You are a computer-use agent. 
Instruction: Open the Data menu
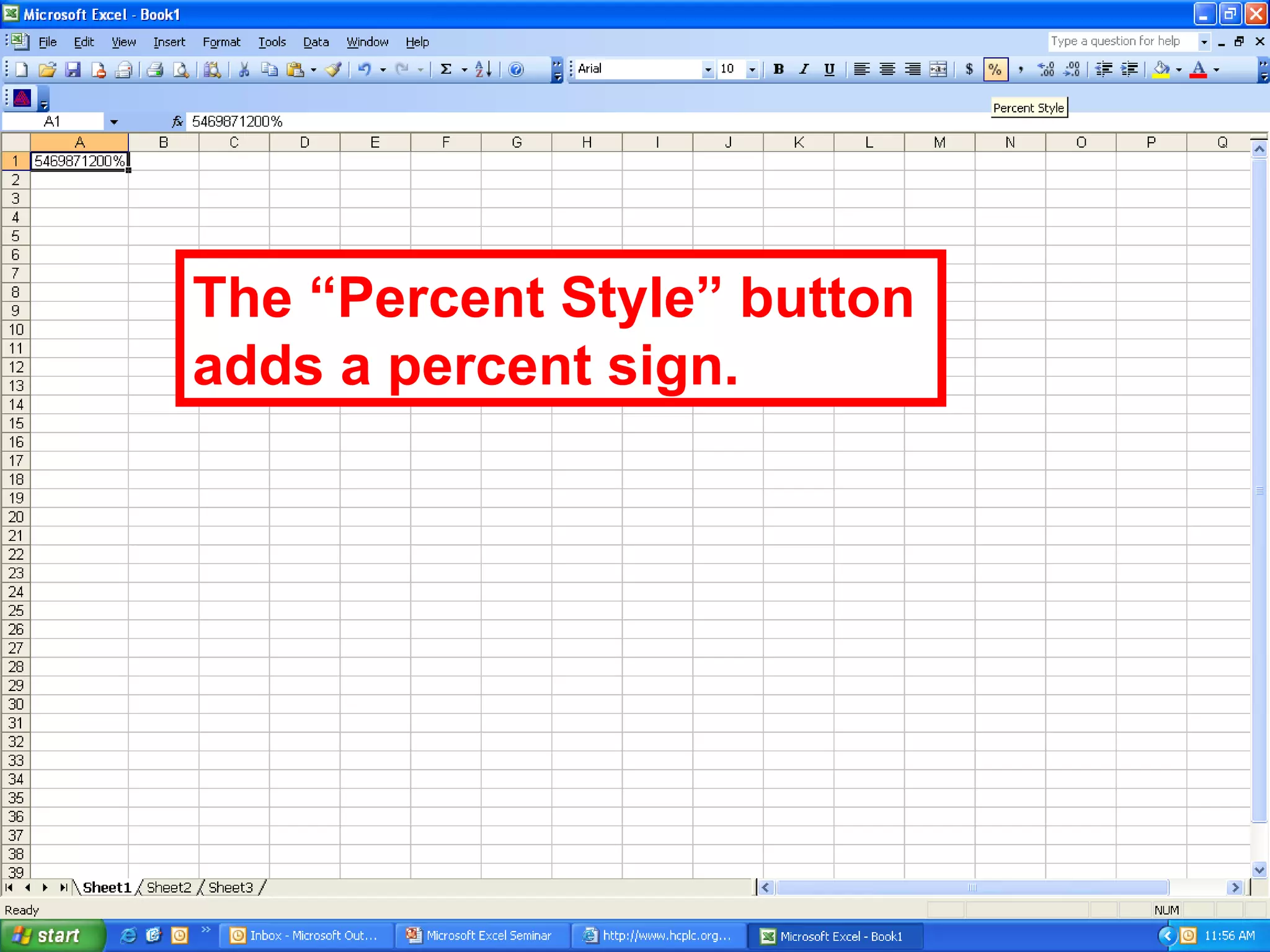[x=316, y=42]
